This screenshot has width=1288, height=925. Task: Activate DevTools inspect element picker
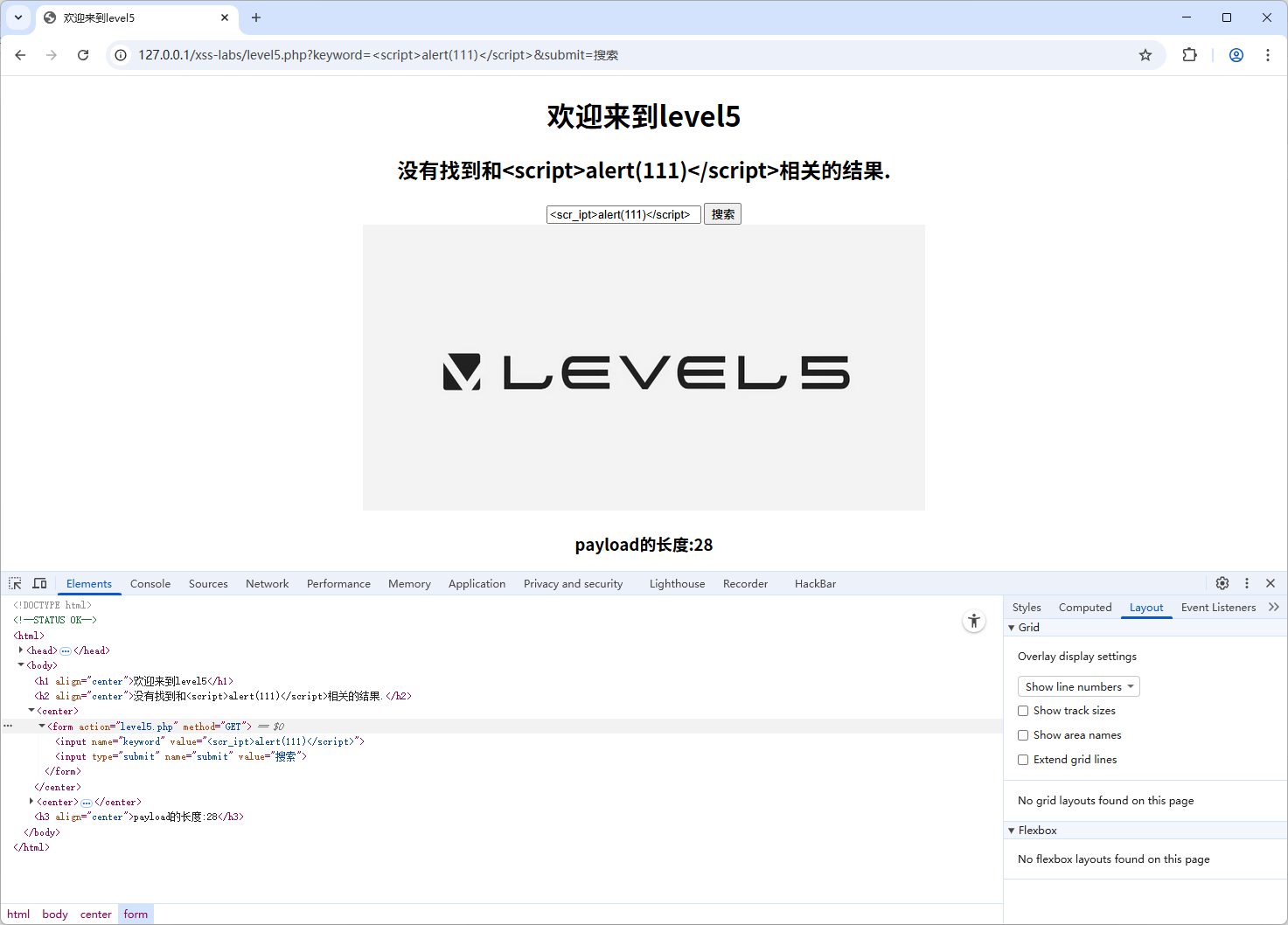pyautogui.click(x=16, y=583)
